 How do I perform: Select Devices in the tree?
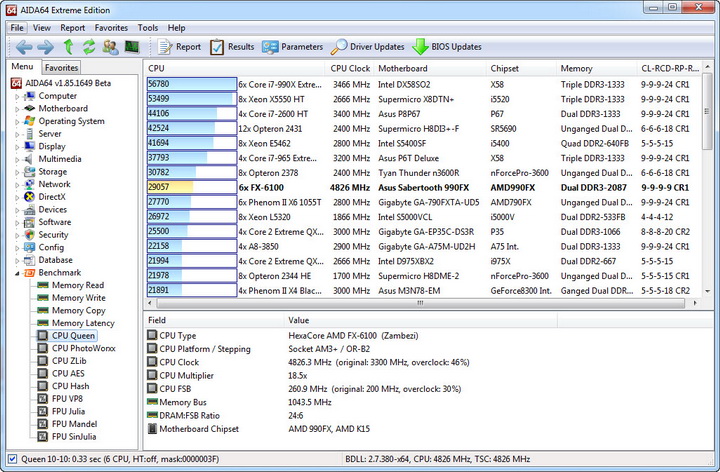[x=52, y=209]
